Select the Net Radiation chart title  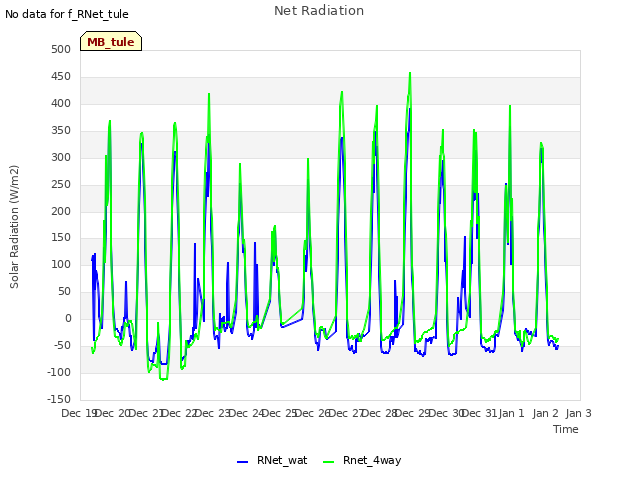point(319,11)
